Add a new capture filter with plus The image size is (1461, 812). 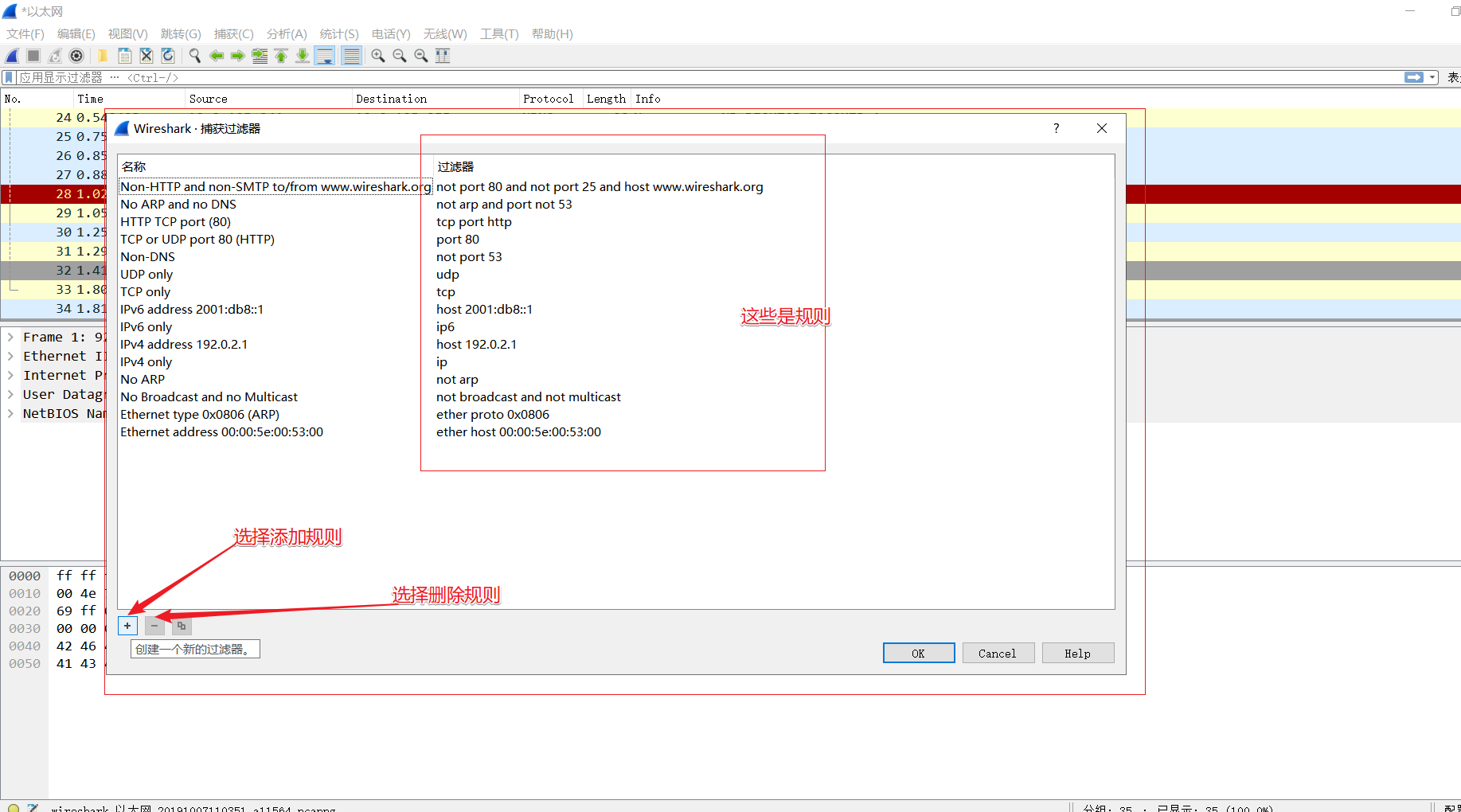point(127,626)
